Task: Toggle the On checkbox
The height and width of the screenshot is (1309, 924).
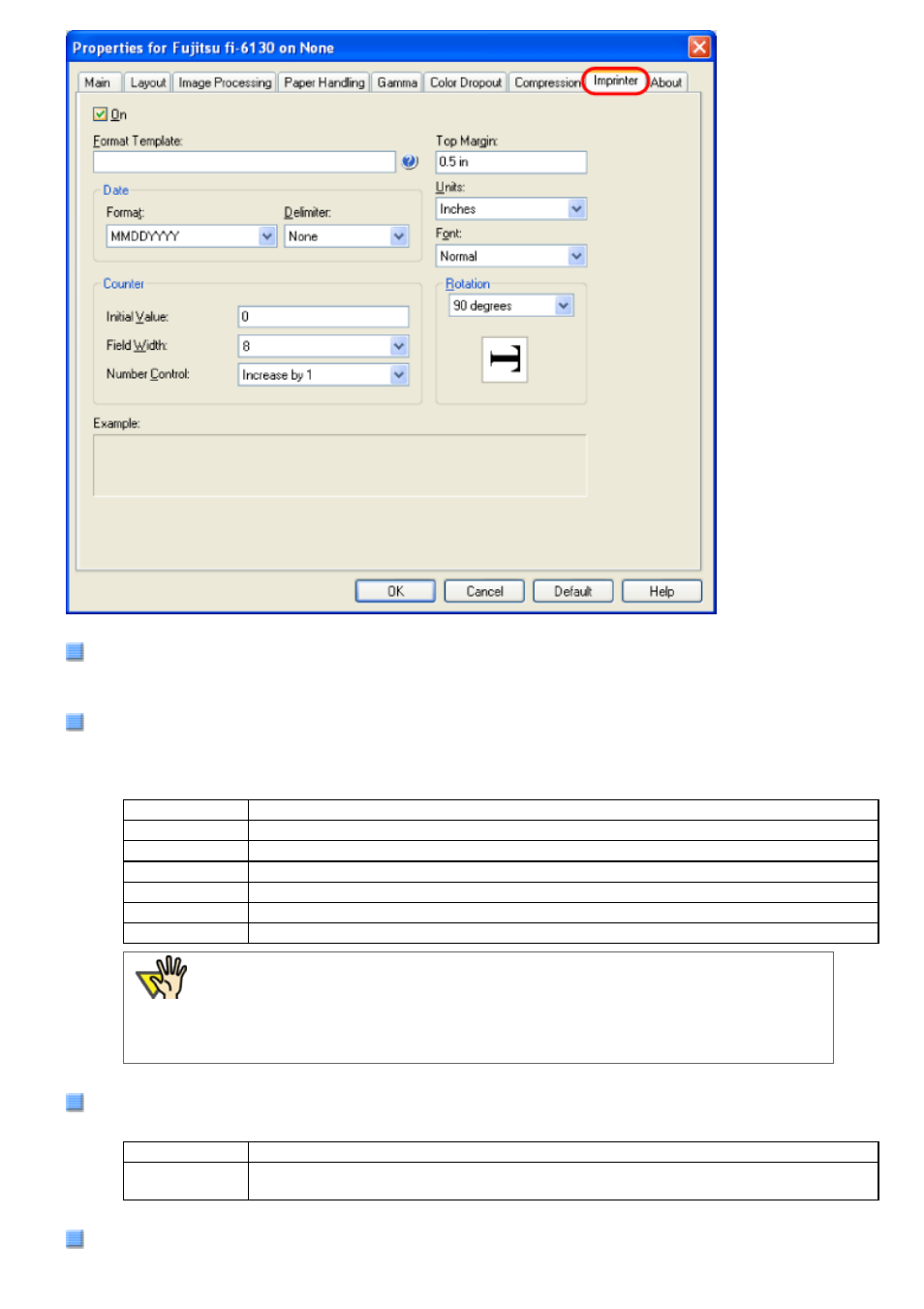Action: (100, 114)
